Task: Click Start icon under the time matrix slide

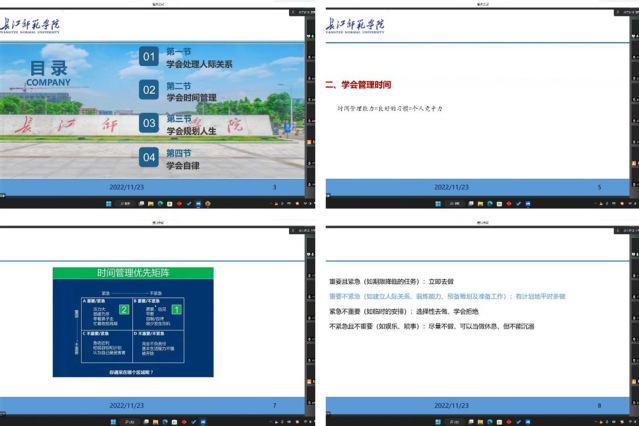Action: coord(115,421)
